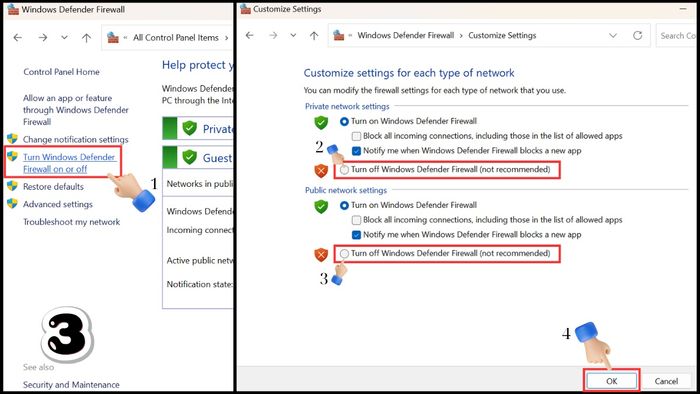Open Change notification settings link
The image size is (700, 394).
pyautogui.click(x=75, y=140)
